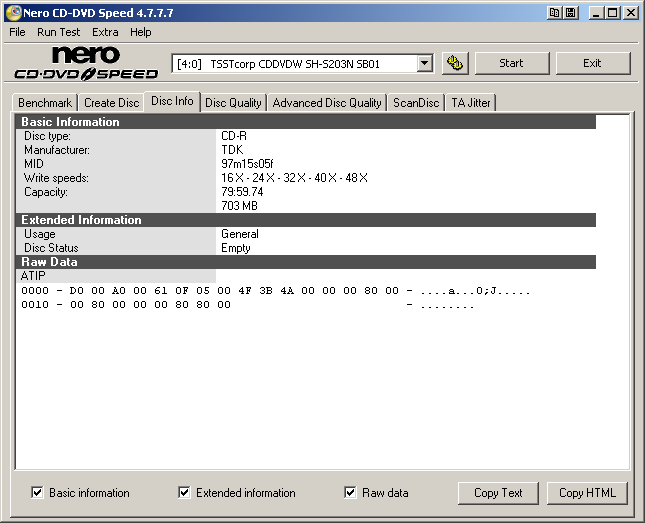Click the TSSTcorp drive name field
Viewport: 645px width, 523px height.
(293, 63)
